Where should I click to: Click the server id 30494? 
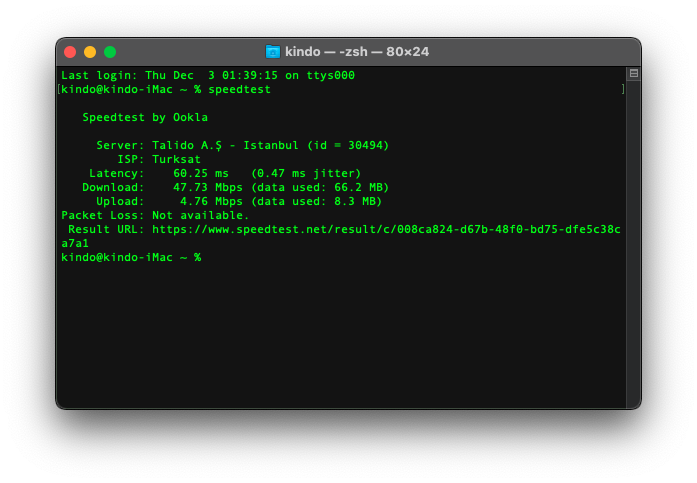coord(364,145)
